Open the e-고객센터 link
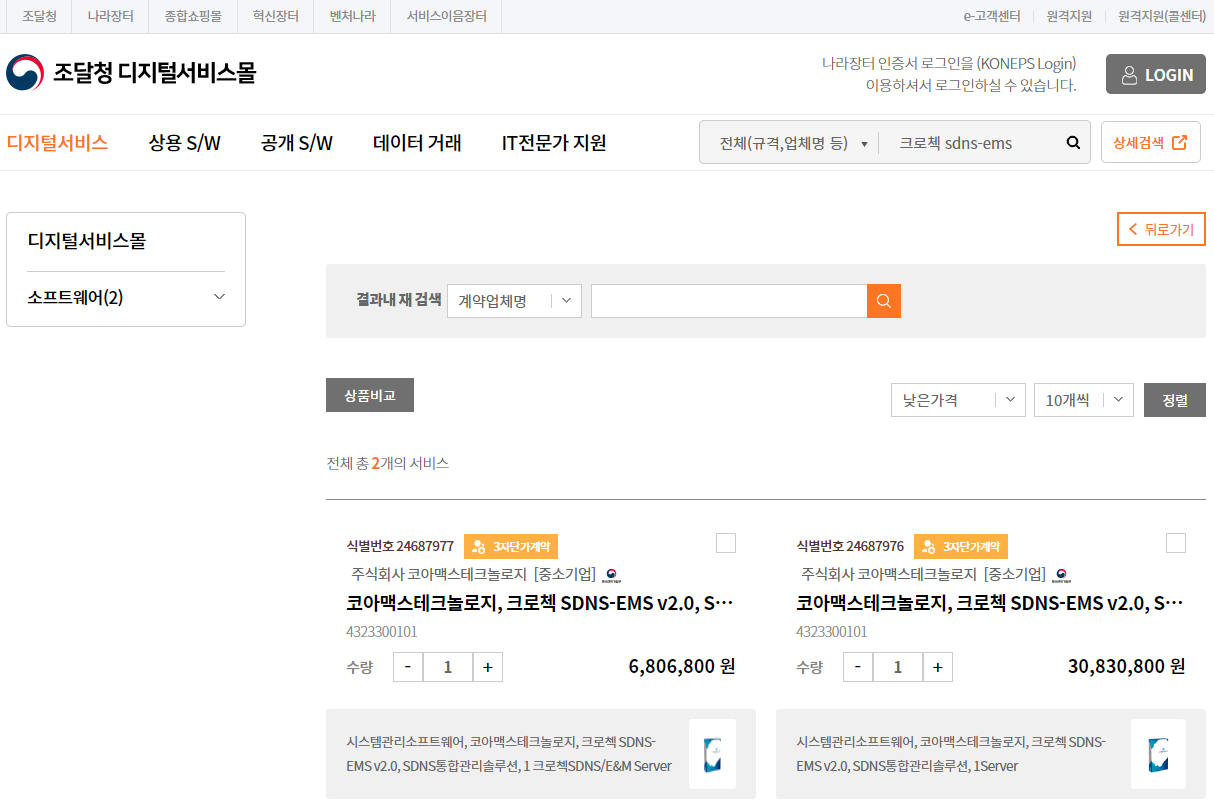This screenshot has height=803, width=1214. click(x=992, y=16)
